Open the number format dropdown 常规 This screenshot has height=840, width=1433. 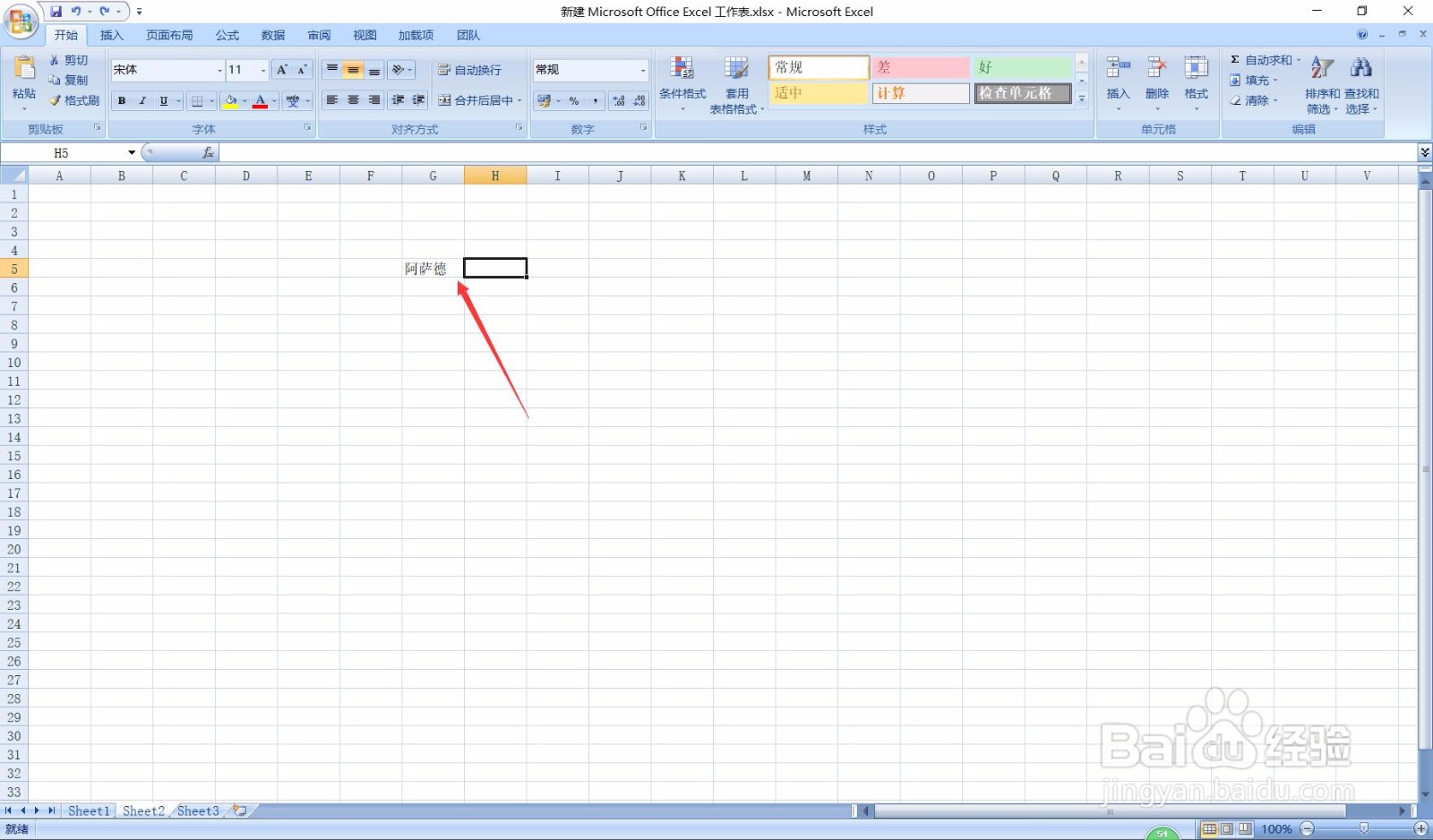pyautogui.click(x=643, y=70)
